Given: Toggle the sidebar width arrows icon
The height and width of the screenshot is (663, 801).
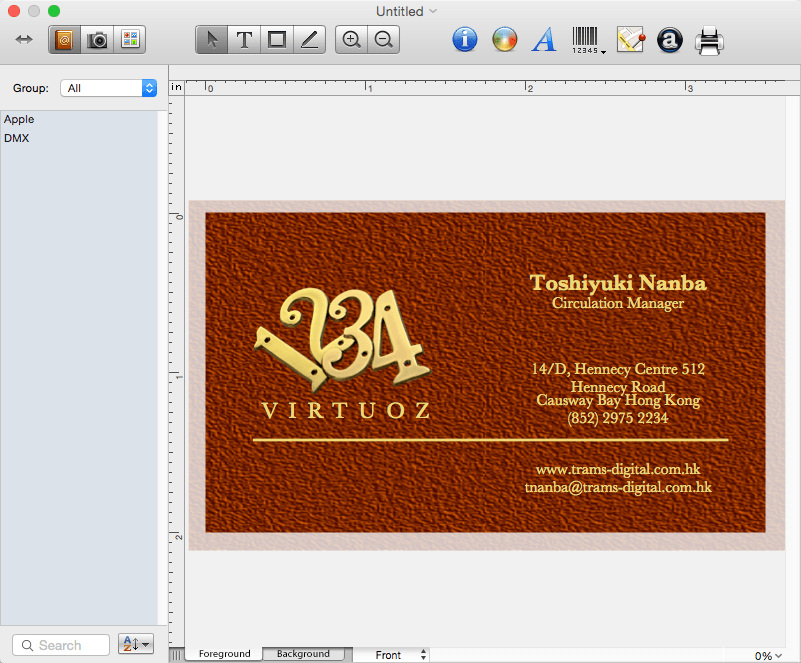Looking at the screenshot, I should (x=24, y=39).
